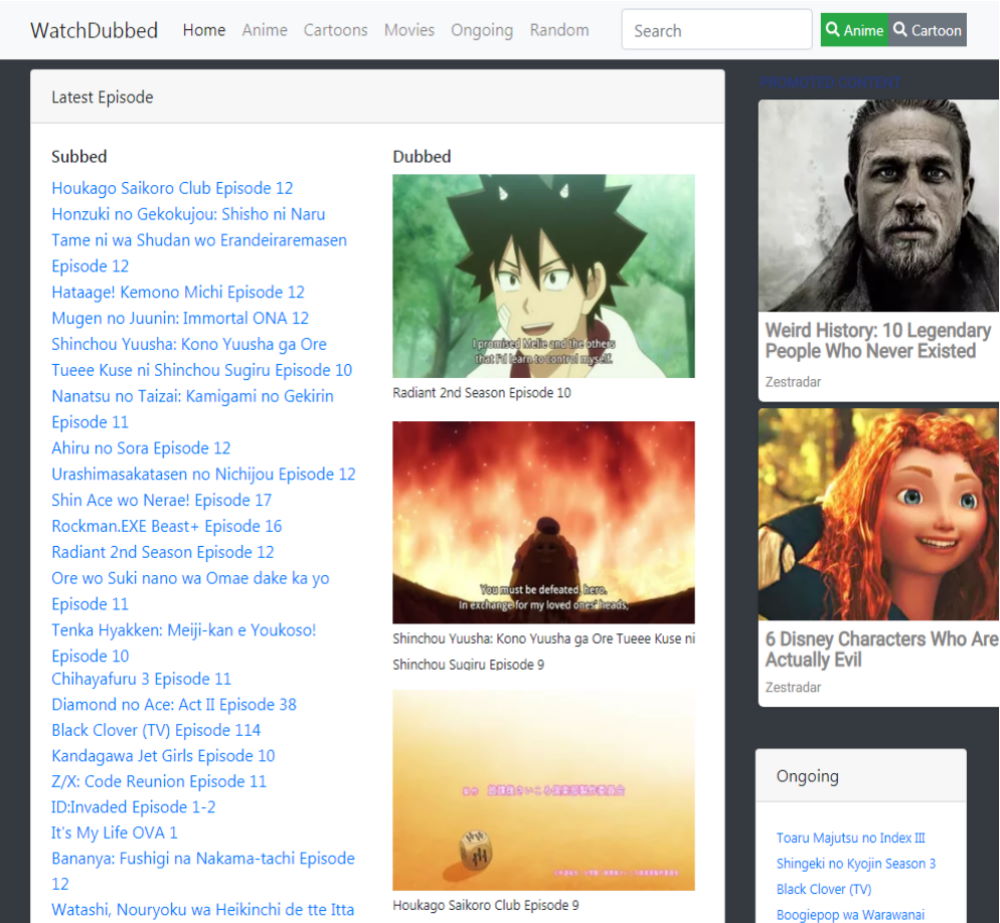
Task: Open Rockman.EXE Beast+ Episode 16
Action: tap(166, 526)
